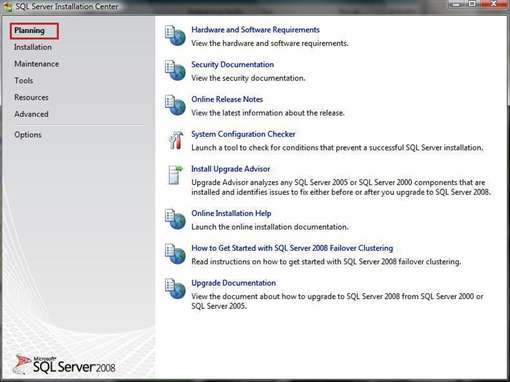
Task: Switch to the Advanced page
Action: pyautogui.click(x=31, y=114)
